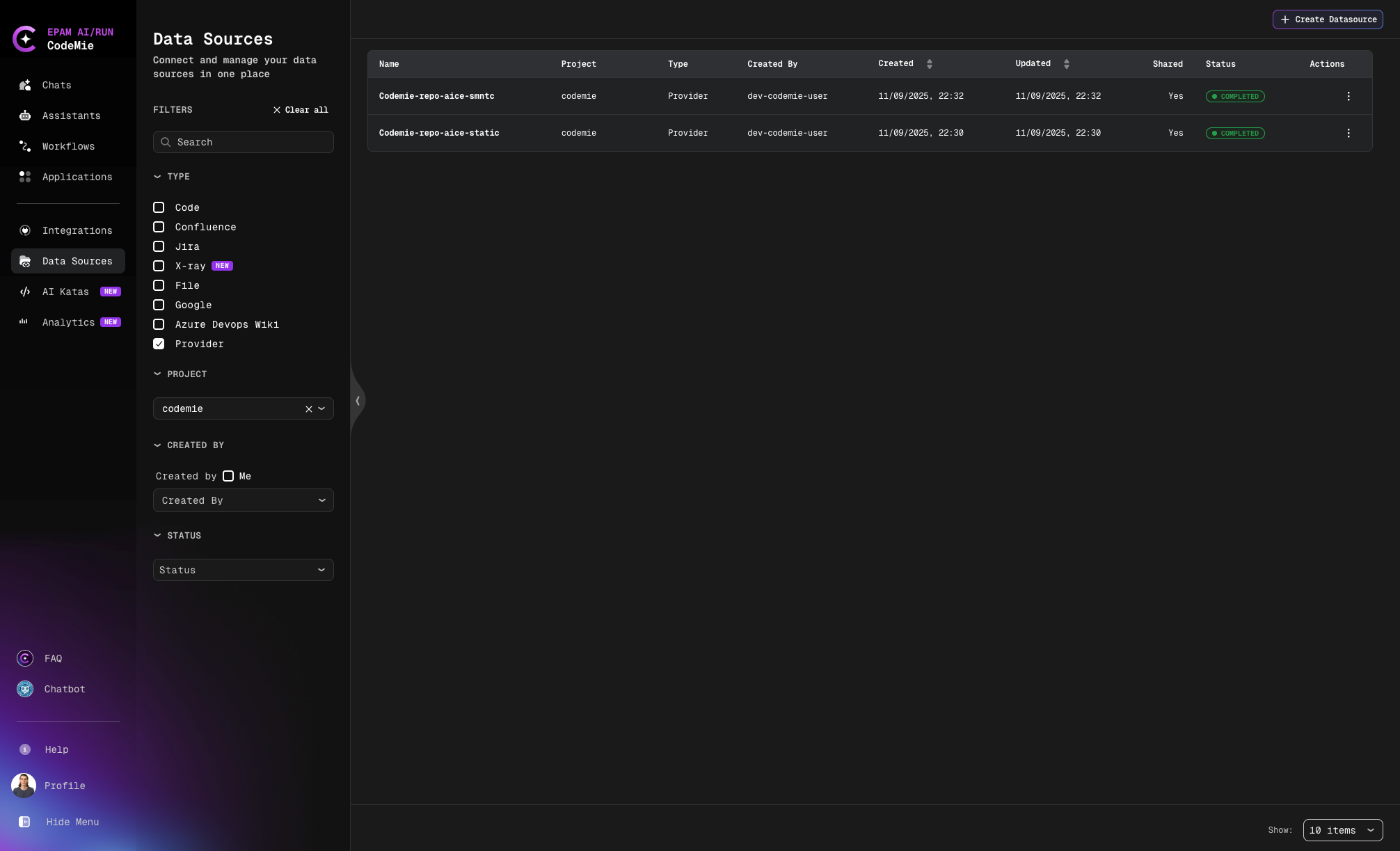The width and height of the screenshot is (1400, 851).
Task: Enable the Confluence type filter
Action: click(x=159, y=227)
